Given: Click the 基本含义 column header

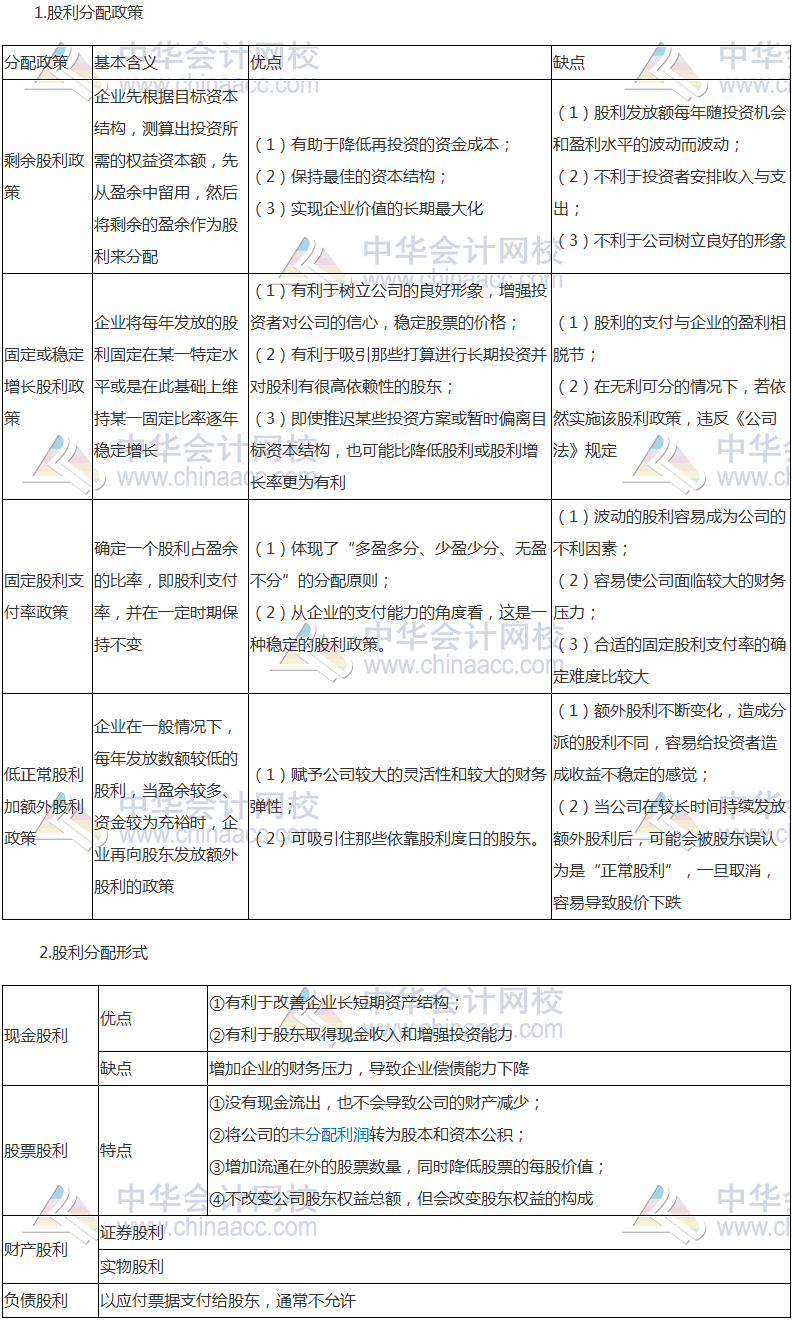Looking at the screenshot, I should click(x=126, y=62).
